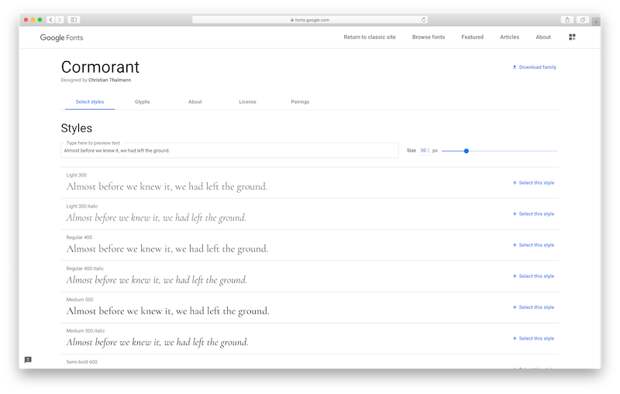Click the Safari show tabs button
Image resolution: width=620 pixels, height=394 pixels.
point(582,20)
